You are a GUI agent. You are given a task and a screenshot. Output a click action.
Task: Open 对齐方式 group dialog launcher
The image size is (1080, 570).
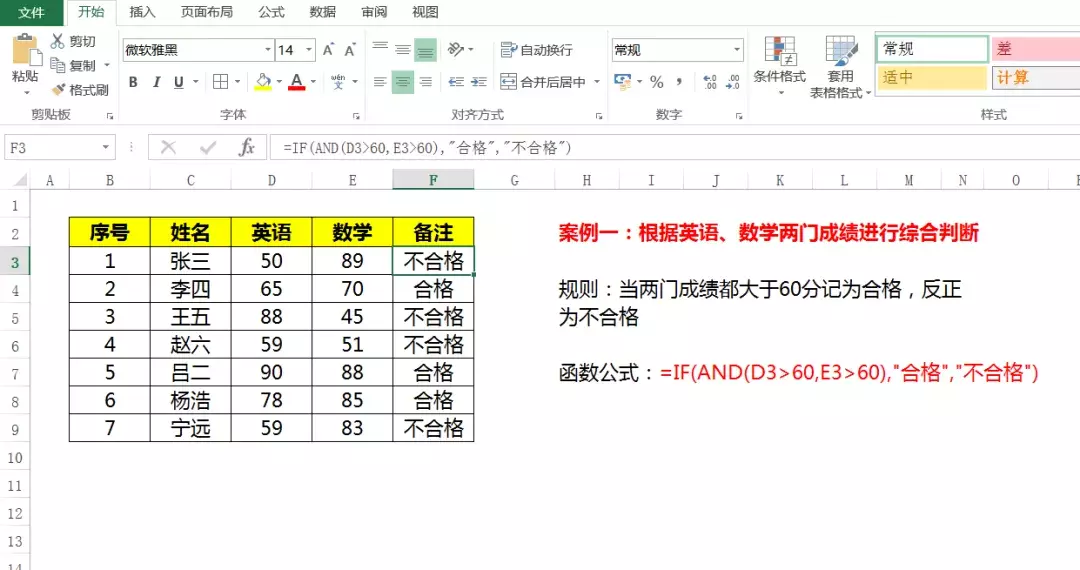point(599,116)
